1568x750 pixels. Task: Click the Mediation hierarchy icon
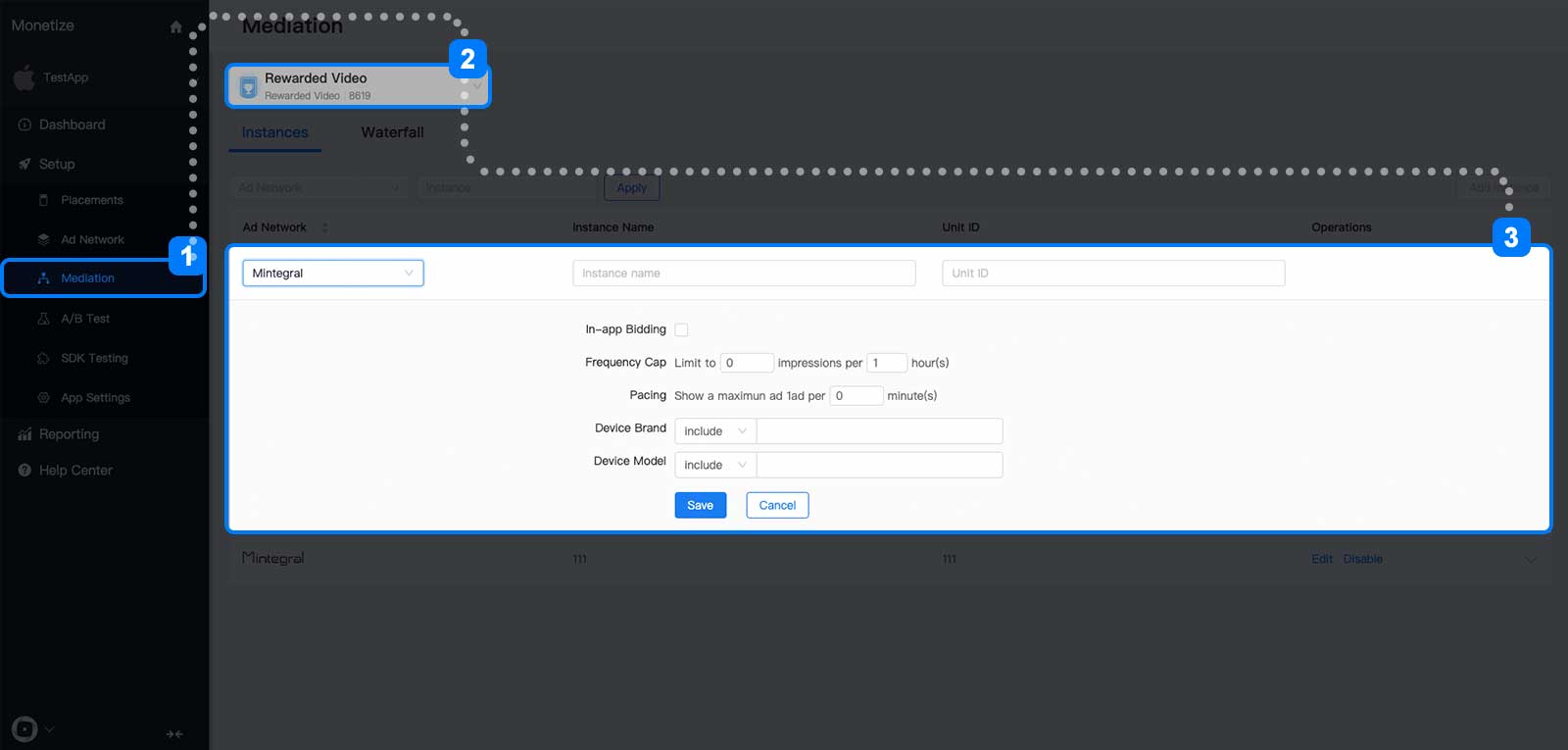click(x=43, y=278)
